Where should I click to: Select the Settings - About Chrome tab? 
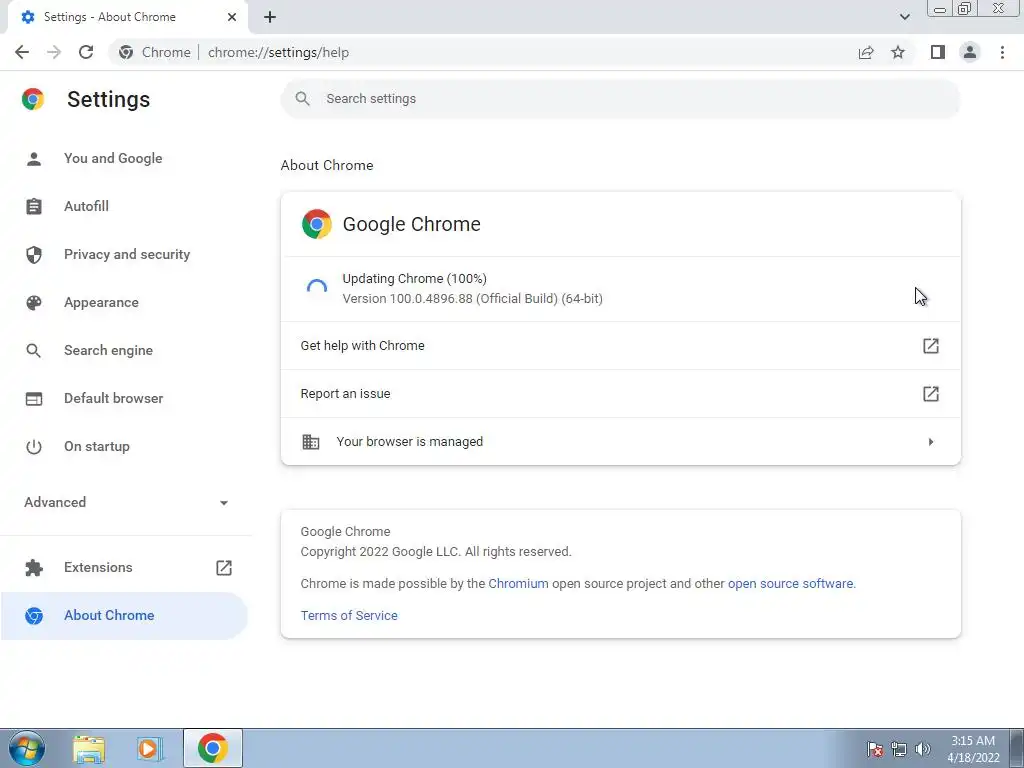click(x=127, y=17)
